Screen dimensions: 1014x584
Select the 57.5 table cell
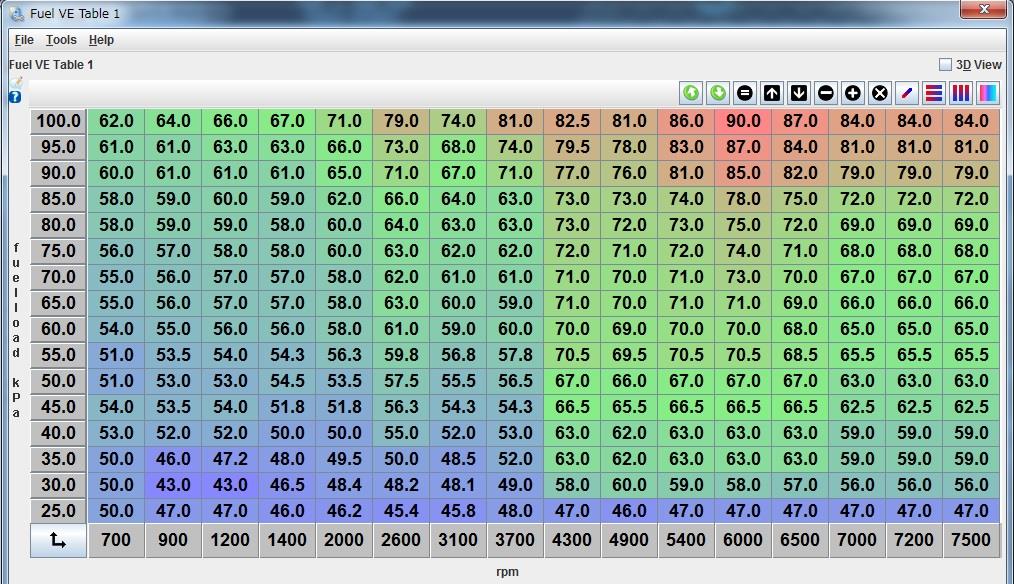click(x=401, y=381)
